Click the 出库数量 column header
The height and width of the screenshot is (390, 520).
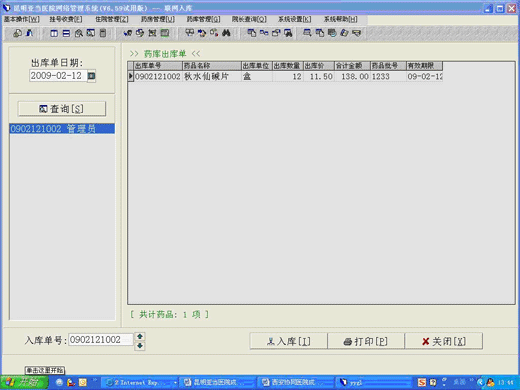coord(288,66)
